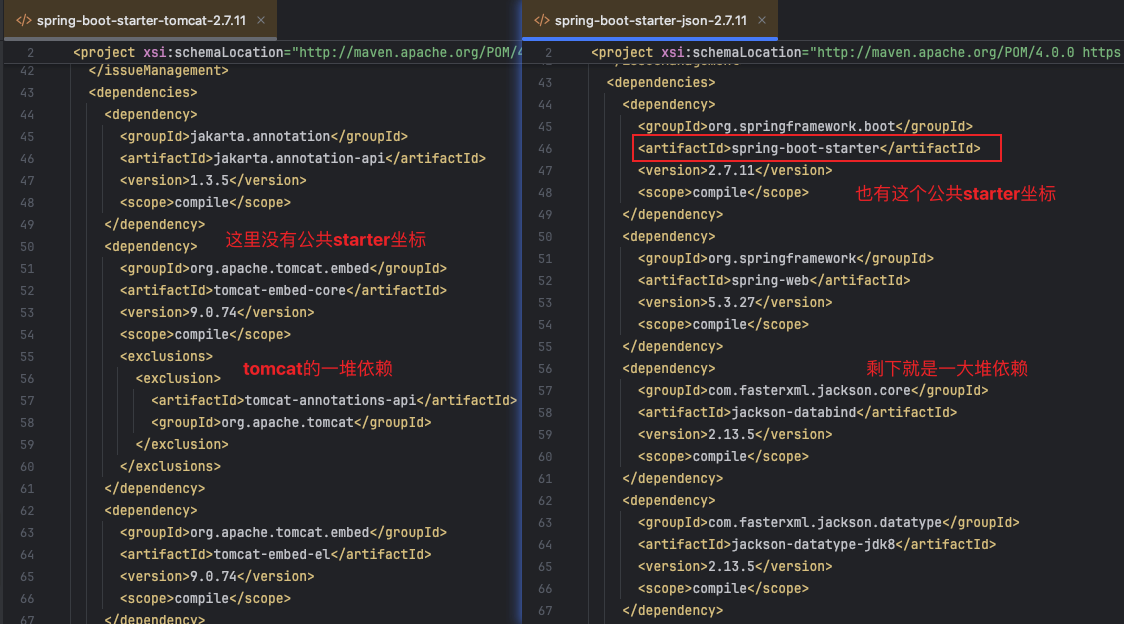1124x624 pixels.
Task: Click artifactId spring-boot-starter line
Action: click(x=809, y=148)
